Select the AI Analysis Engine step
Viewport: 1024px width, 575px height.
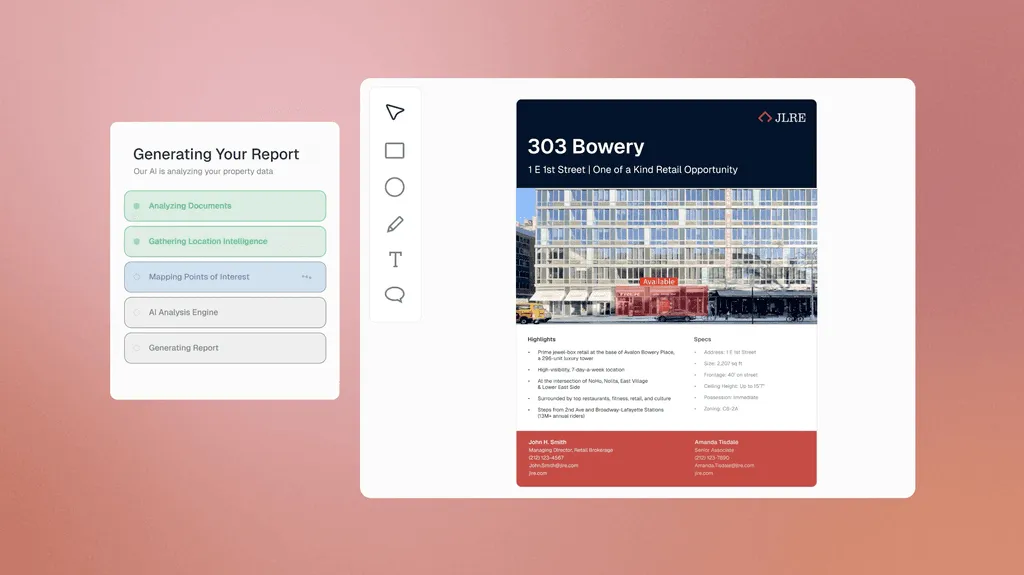(x=225, y=312)
